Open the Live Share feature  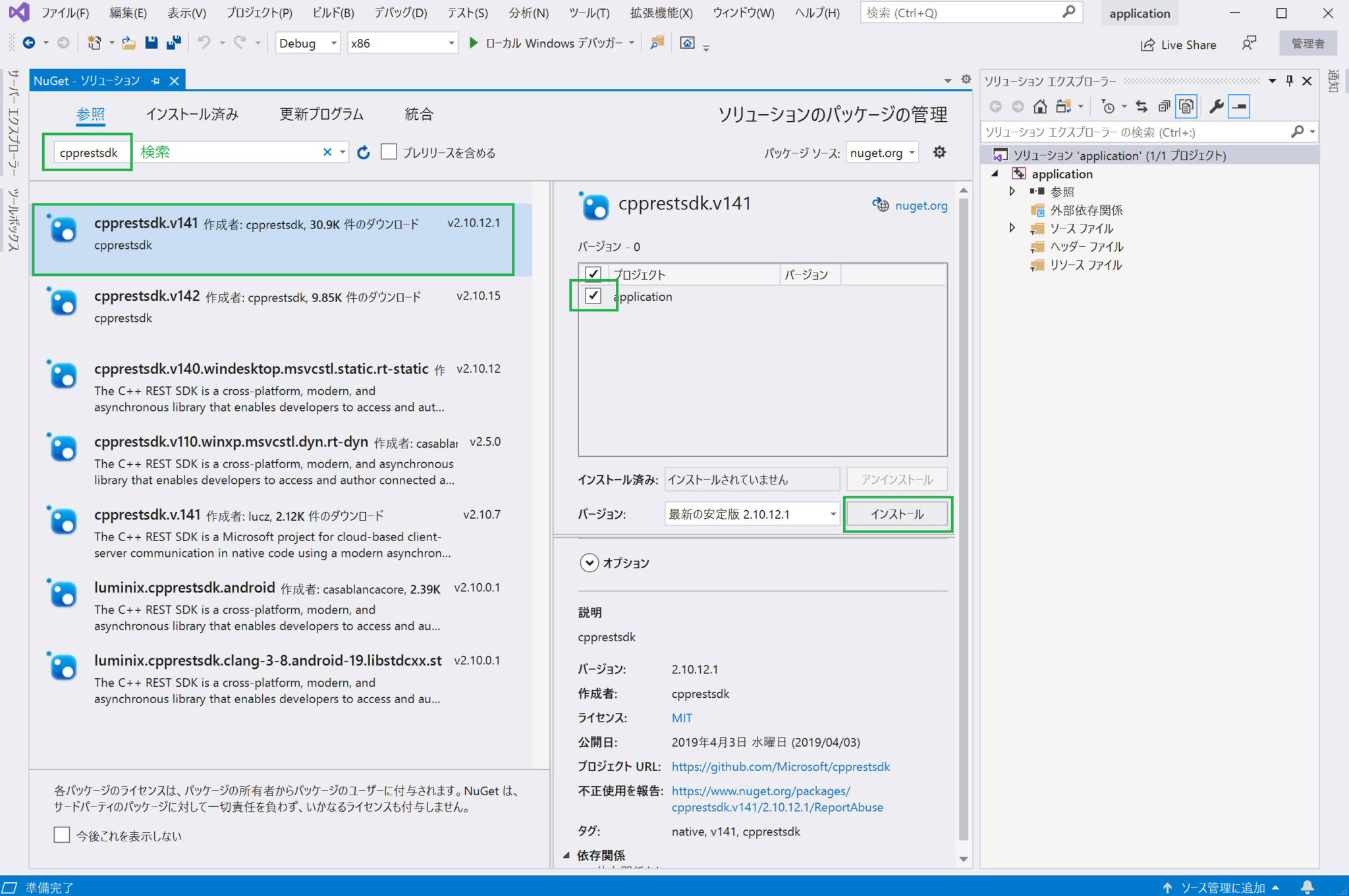pyautogui.click(x=1179, y=44)
